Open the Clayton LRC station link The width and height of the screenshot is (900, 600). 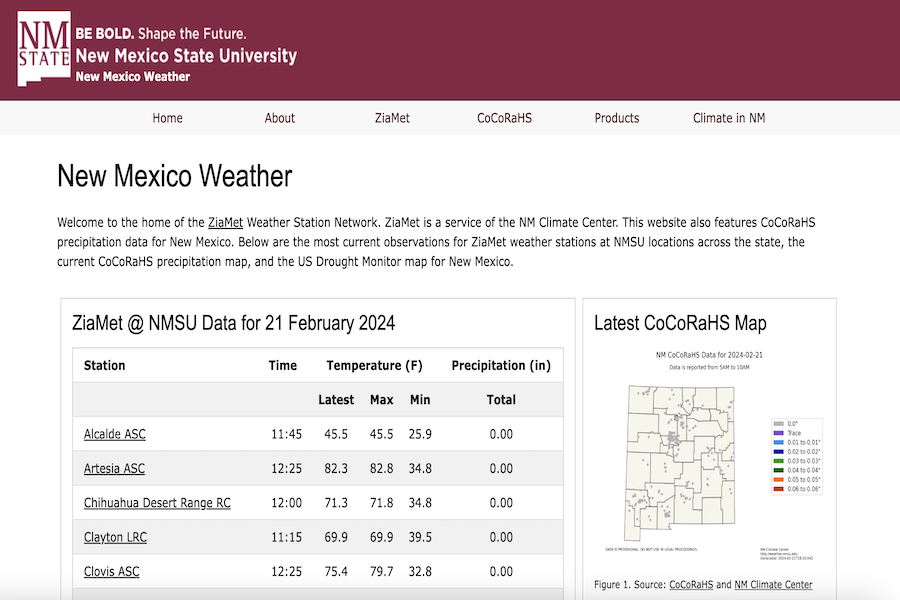coord(115,537)
